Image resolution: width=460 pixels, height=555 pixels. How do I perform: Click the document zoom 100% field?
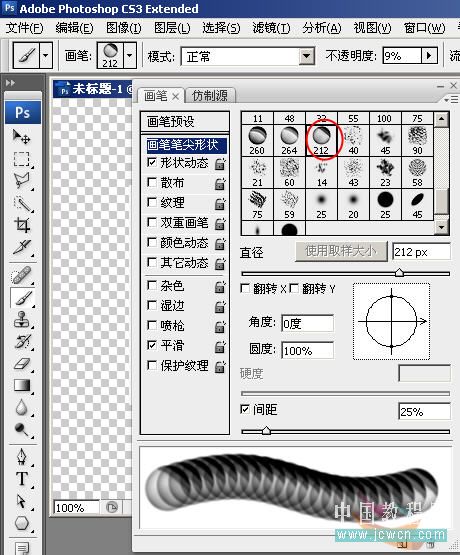[76, 508]
